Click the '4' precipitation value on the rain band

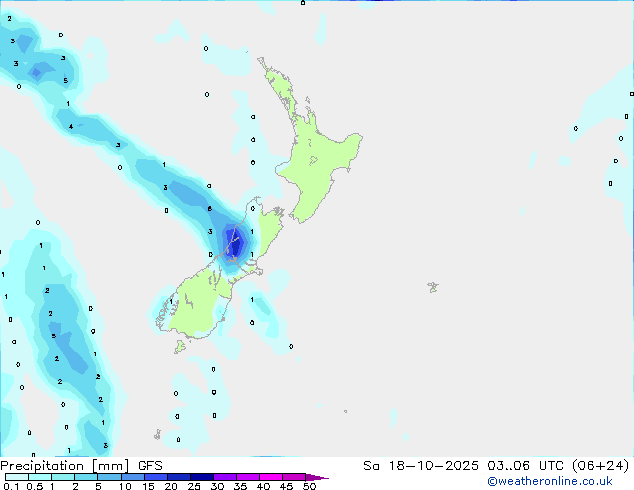71,127
